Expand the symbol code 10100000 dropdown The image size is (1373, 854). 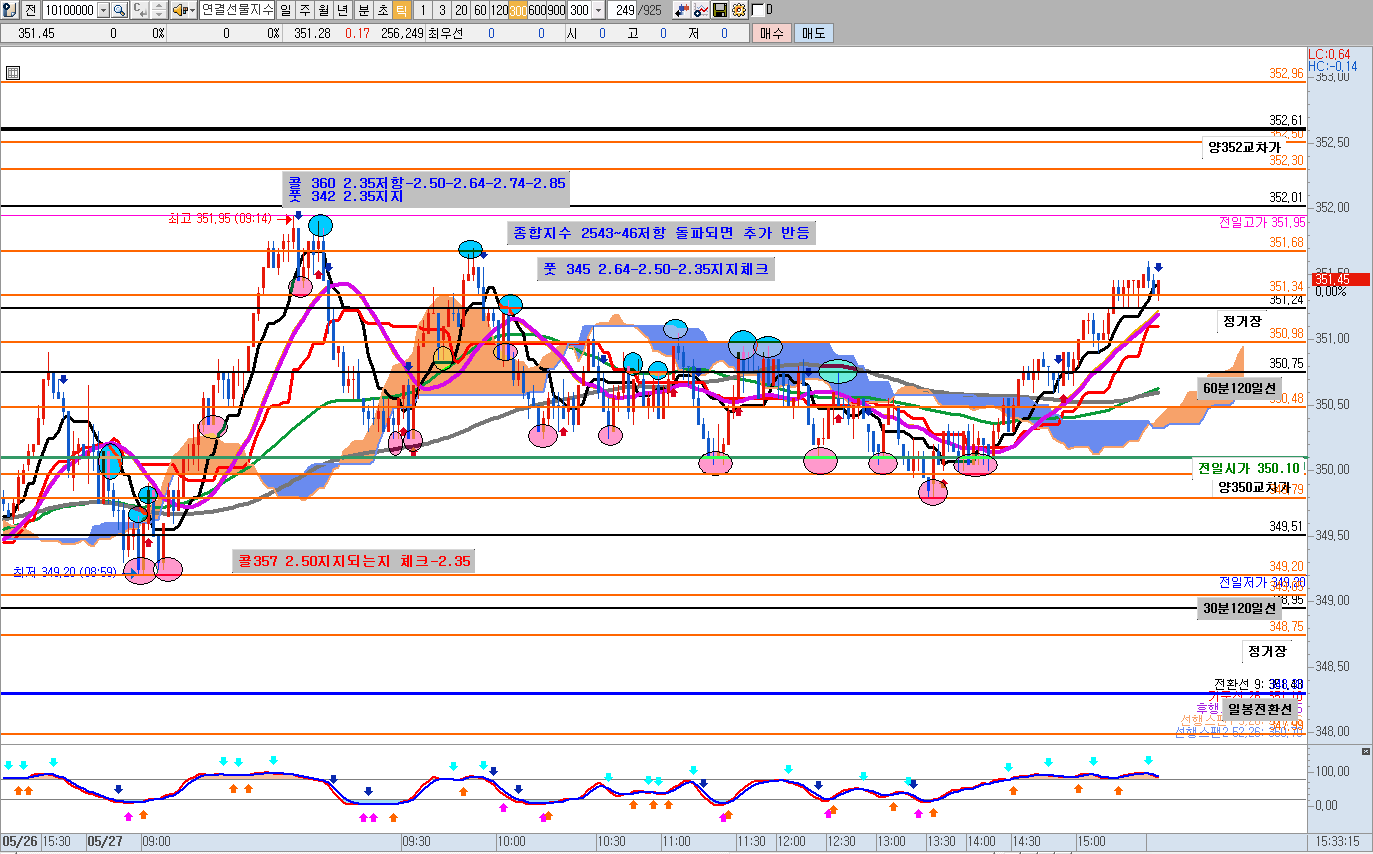[x=102, y=10]
